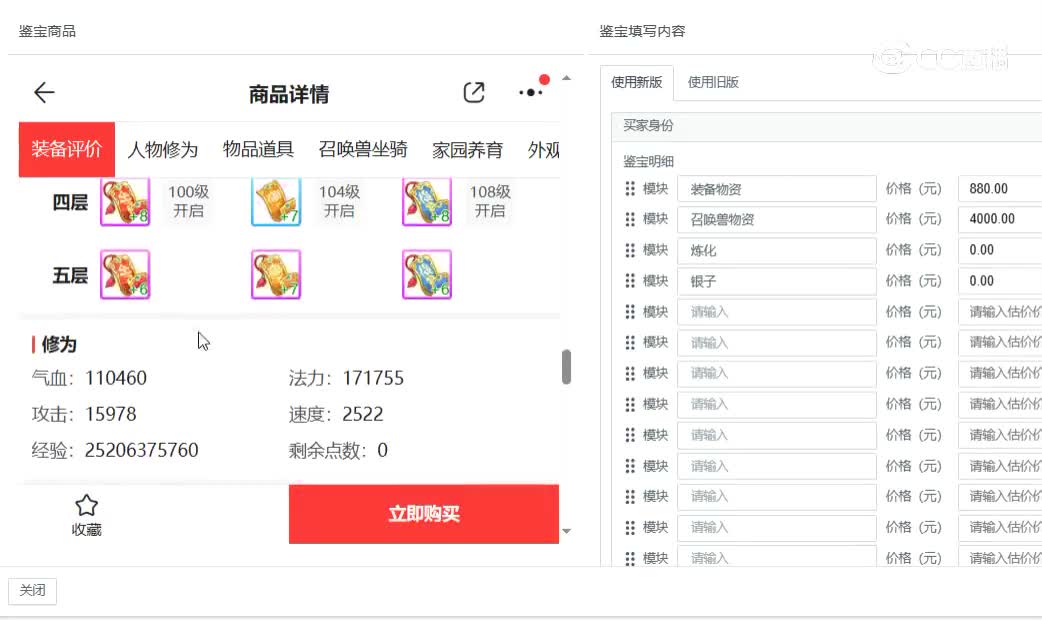Select the +7 yellow equipment icon in 五层 row
This screenshot has height=620, width=1042.
tap(276, 273)
